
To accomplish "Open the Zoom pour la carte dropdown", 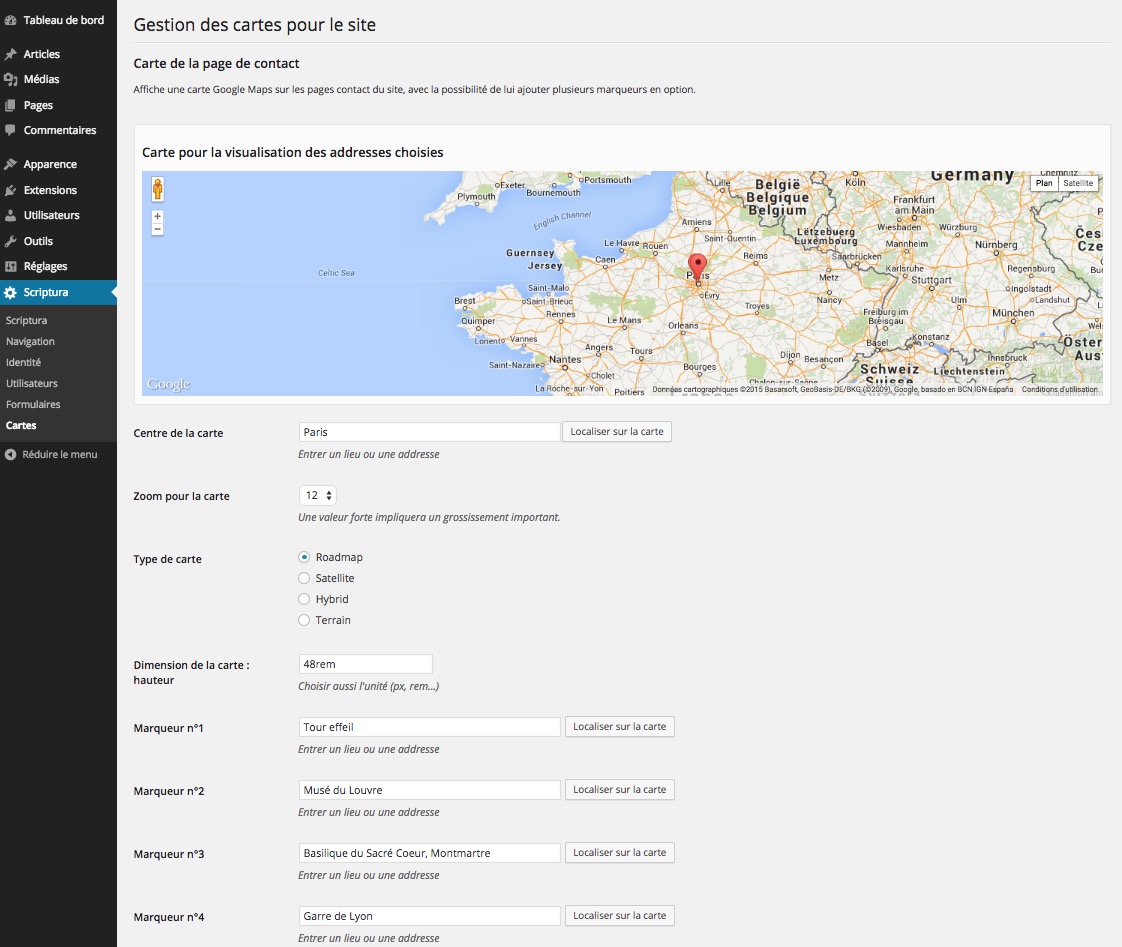I will [x=318, y=495].
